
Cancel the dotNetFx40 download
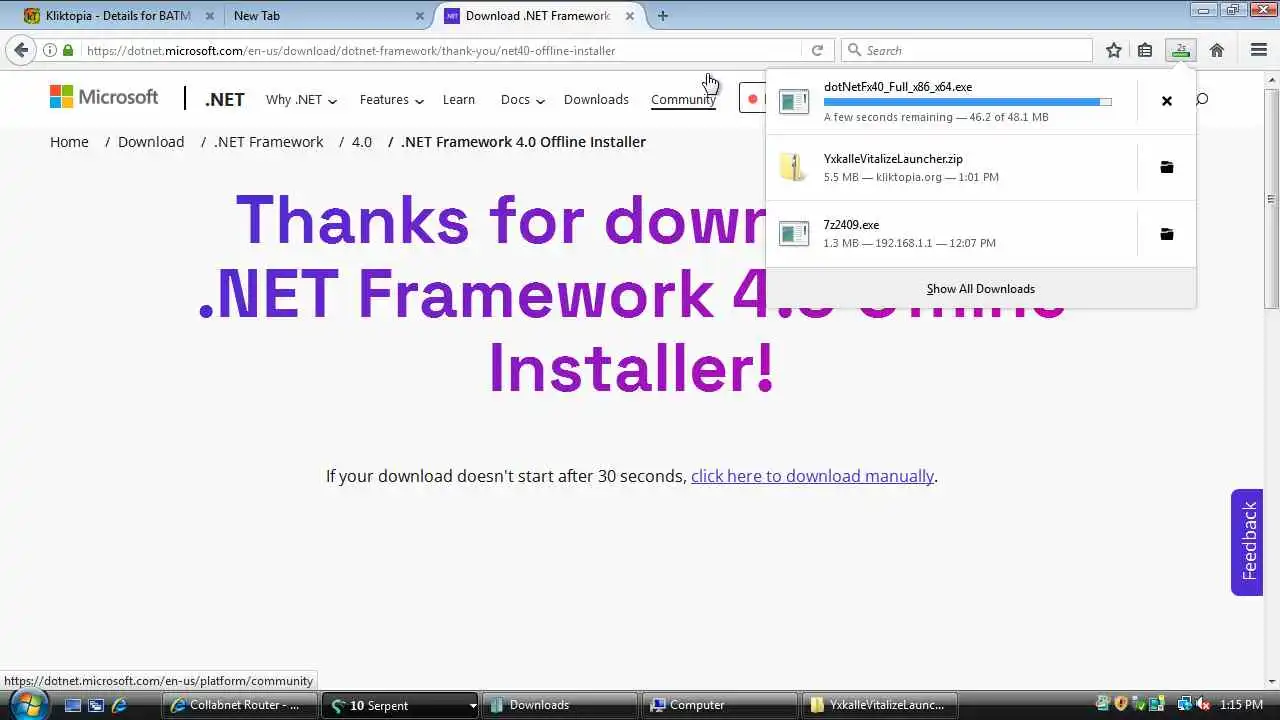[1166, 101]
